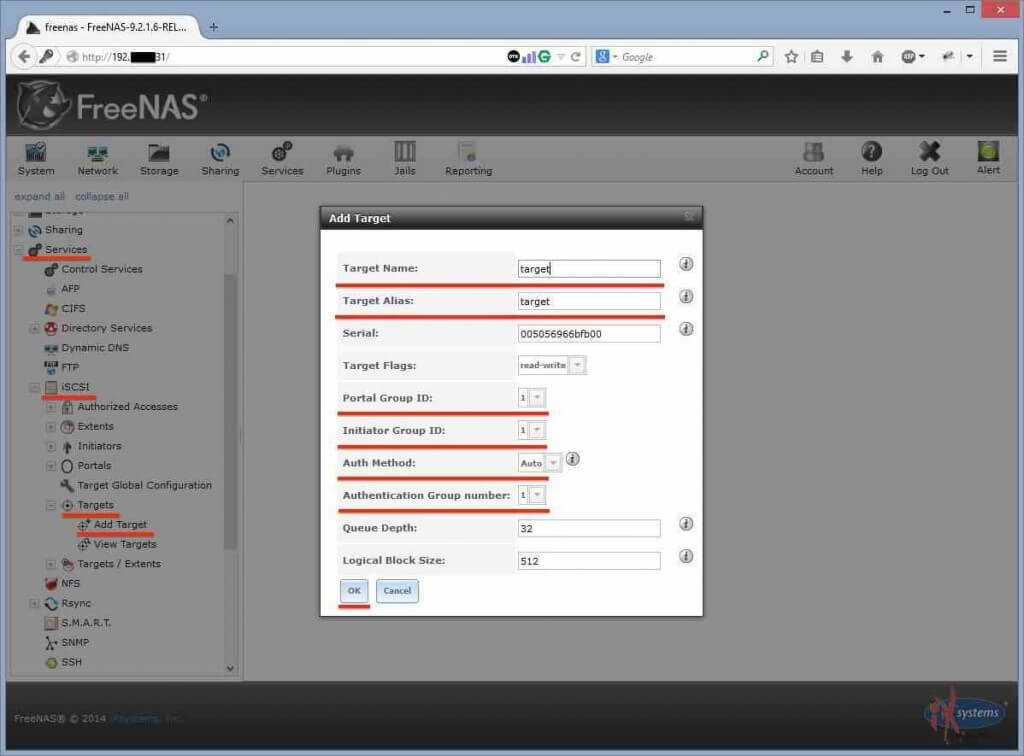Go to browser home page icon
The image size is (1024, 756).
[x=877, y=57]
